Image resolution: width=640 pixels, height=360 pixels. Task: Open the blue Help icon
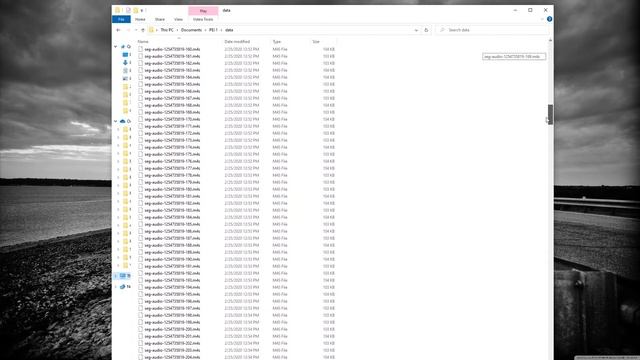[x=549, y=19]
